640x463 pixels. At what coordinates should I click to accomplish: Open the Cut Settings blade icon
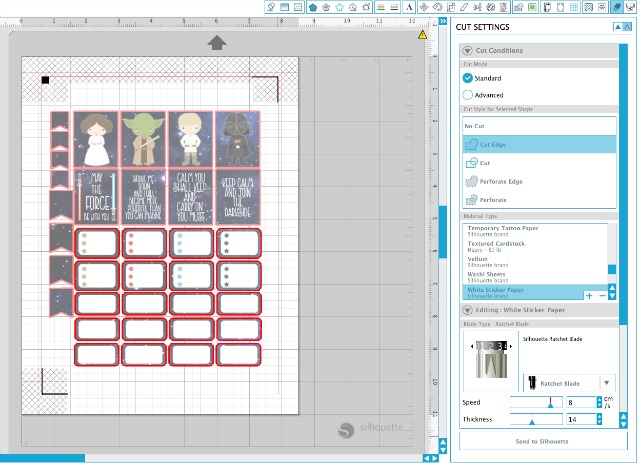click(x=616, y=7)
